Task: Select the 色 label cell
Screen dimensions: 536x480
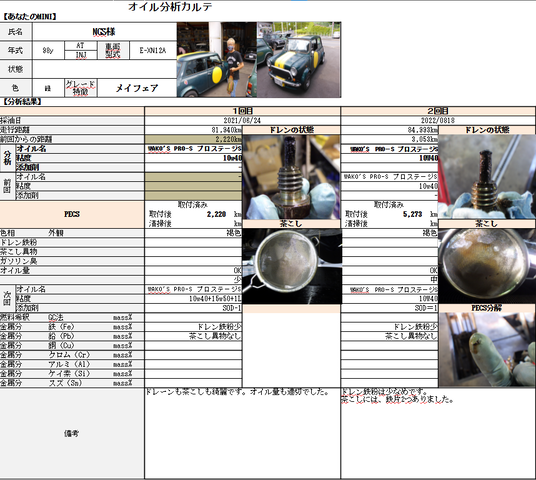Action: 16,88
